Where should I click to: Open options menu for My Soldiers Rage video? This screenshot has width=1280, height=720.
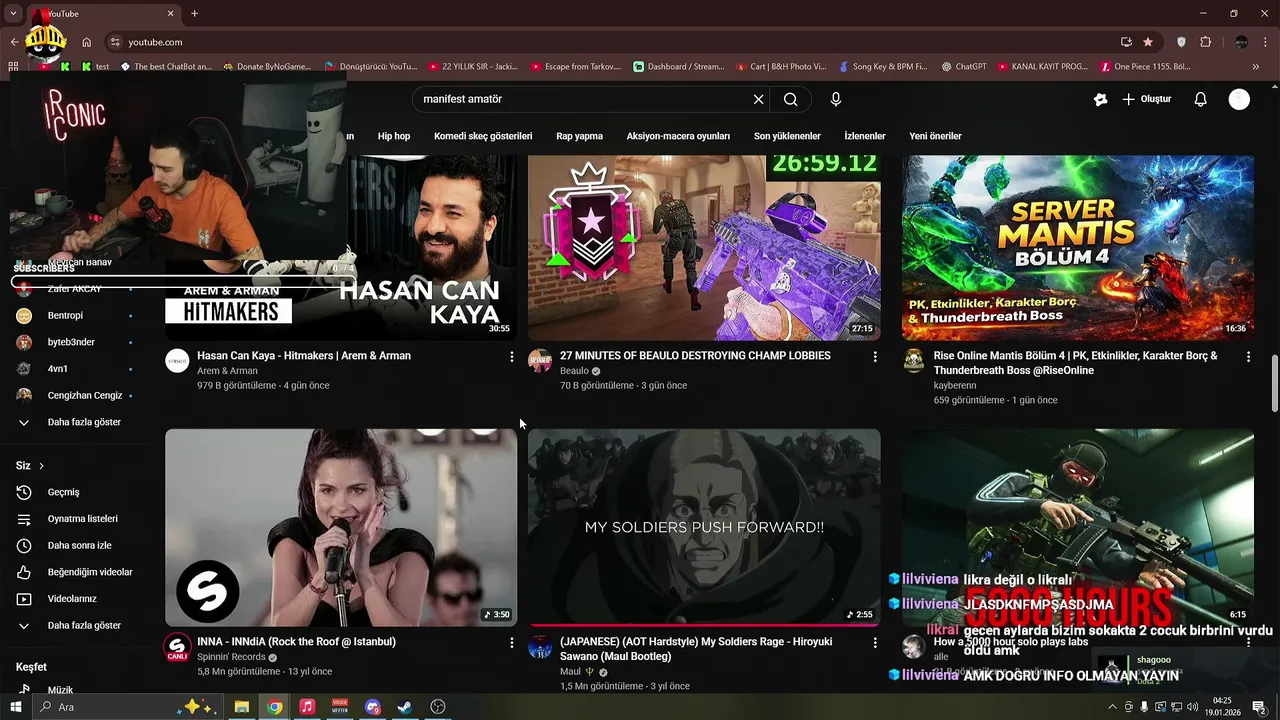tap(875, 643)
